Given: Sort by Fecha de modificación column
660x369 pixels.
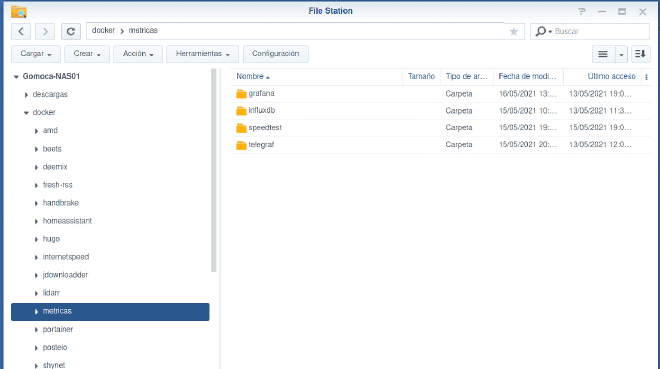Looking at the screenshot, I should [528, 77].
